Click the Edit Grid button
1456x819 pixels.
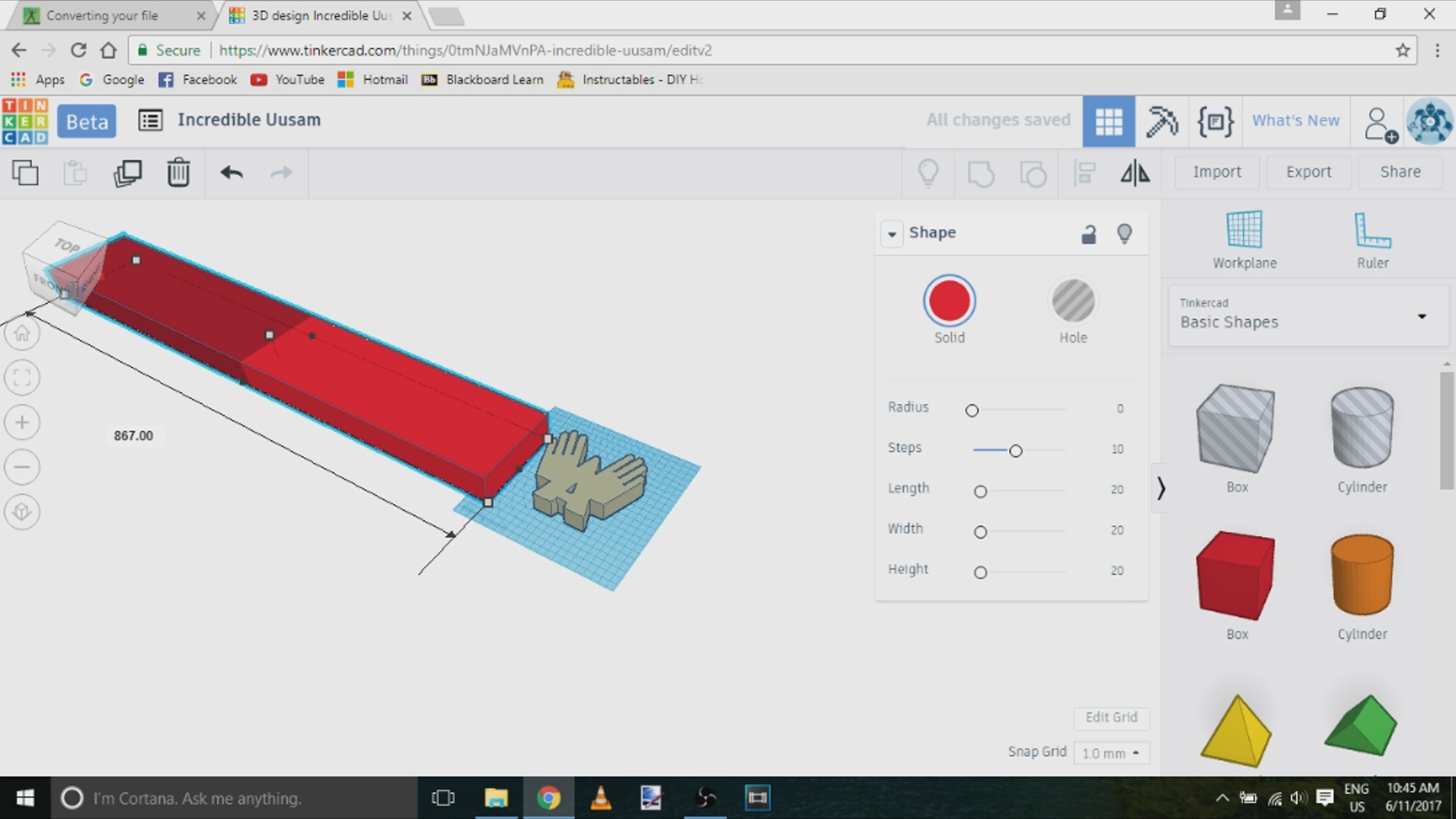pyautogui.click(x=1111, y=717)
